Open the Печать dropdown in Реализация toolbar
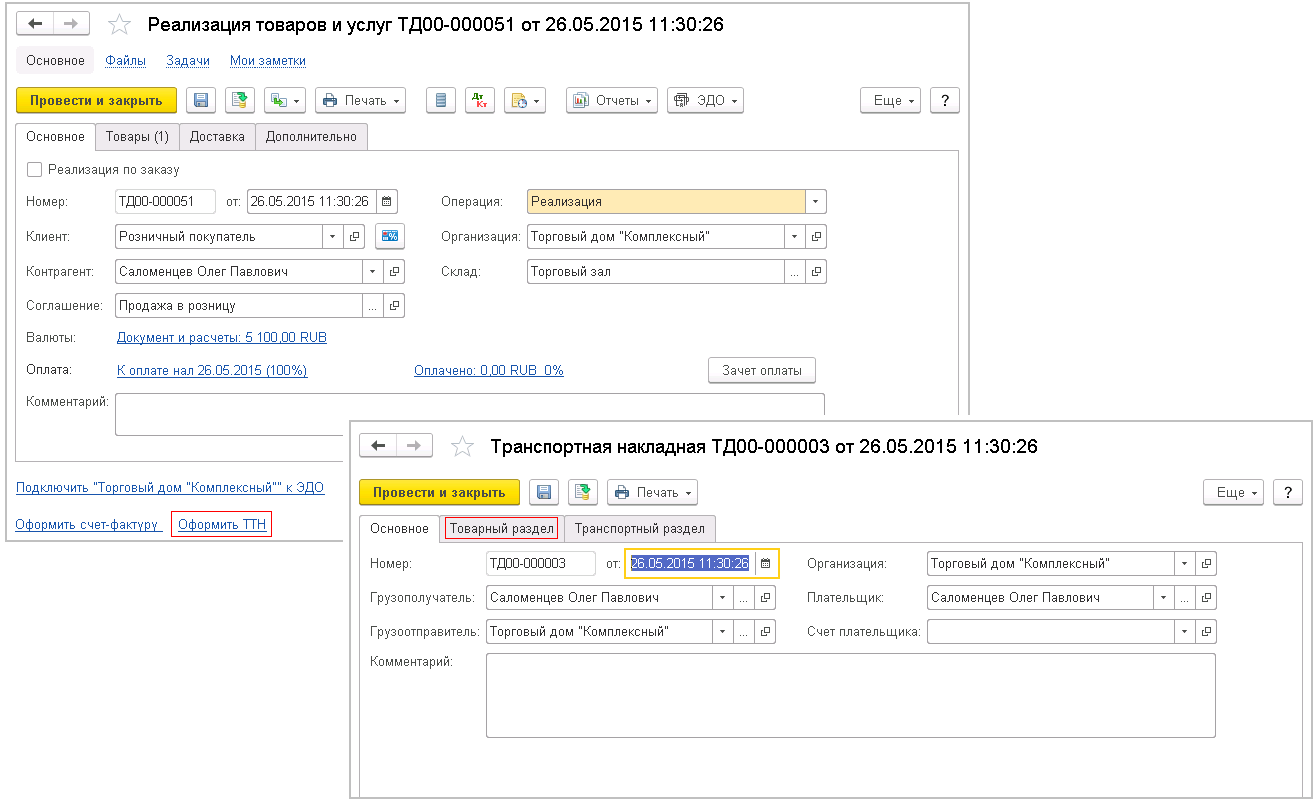Image resolution: width=1316 pixels, height=801 pixels. 360,100
